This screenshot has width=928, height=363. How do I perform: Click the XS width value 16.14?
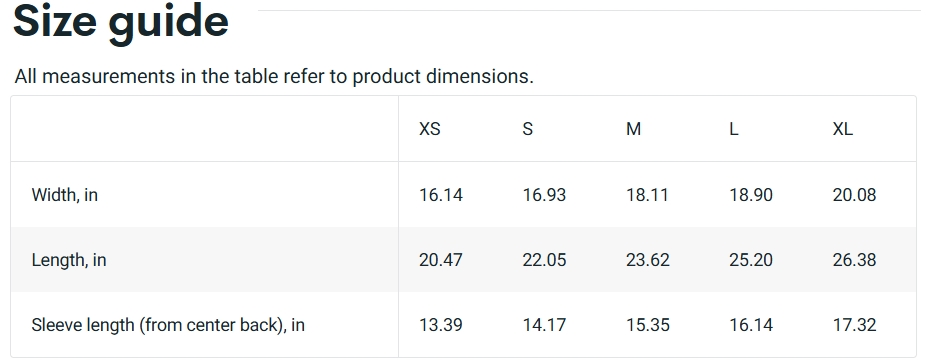pyautogui.click(x=441, y=195)
